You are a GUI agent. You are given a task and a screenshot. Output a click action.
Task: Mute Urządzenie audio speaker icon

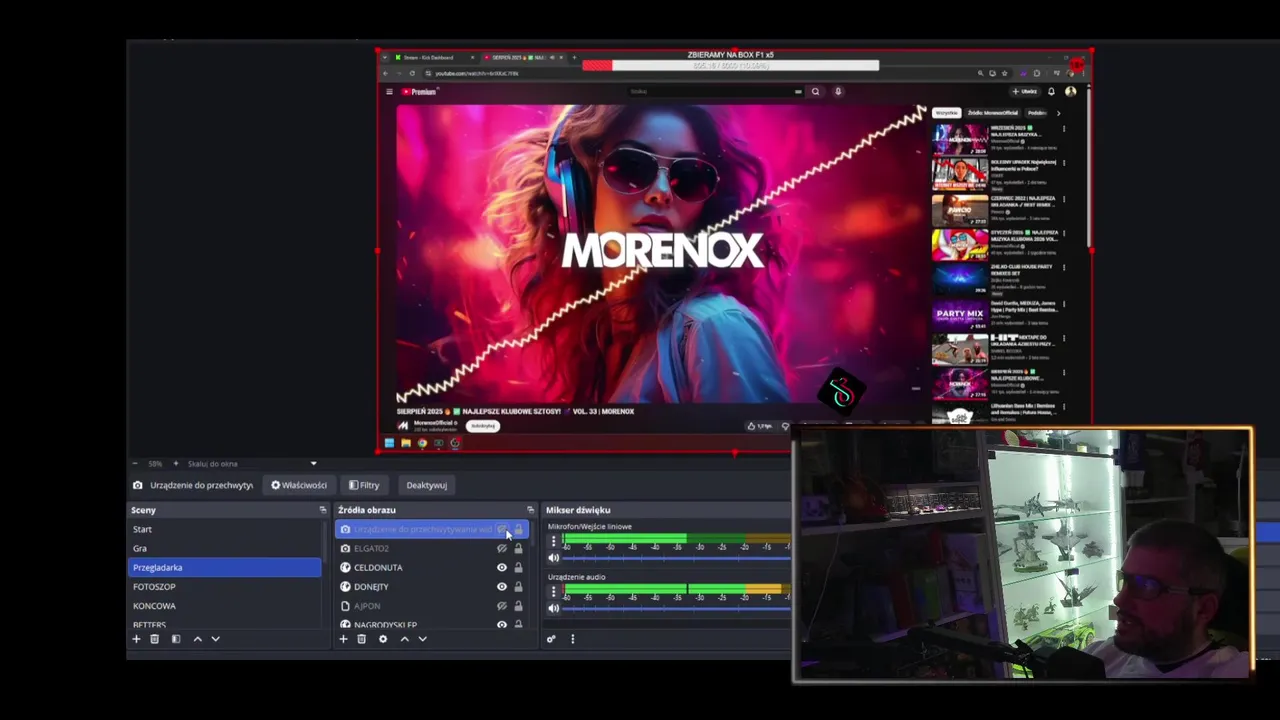(x=554, y=609)
